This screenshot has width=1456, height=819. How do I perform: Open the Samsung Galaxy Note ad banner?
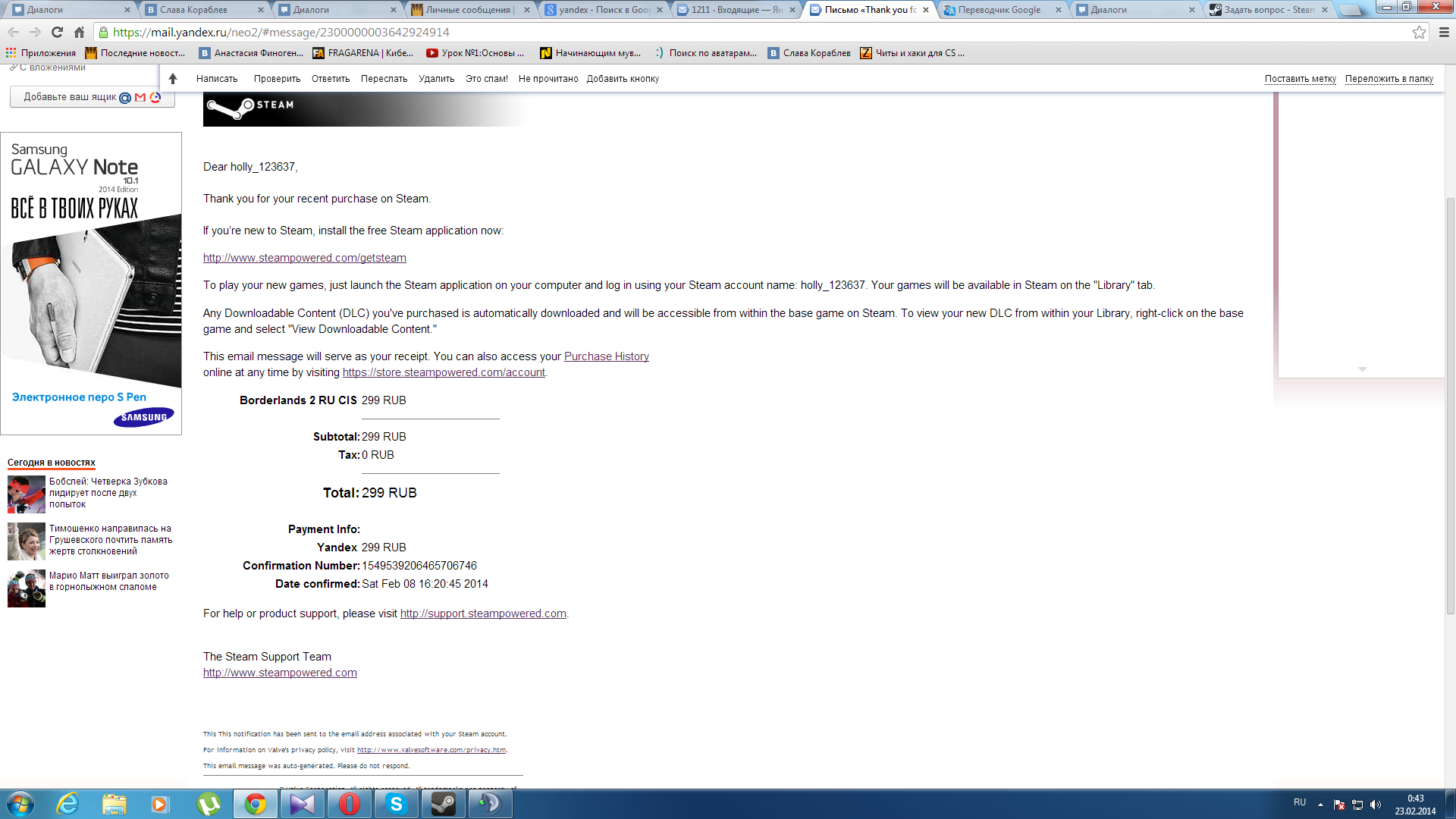pos(91,284)
